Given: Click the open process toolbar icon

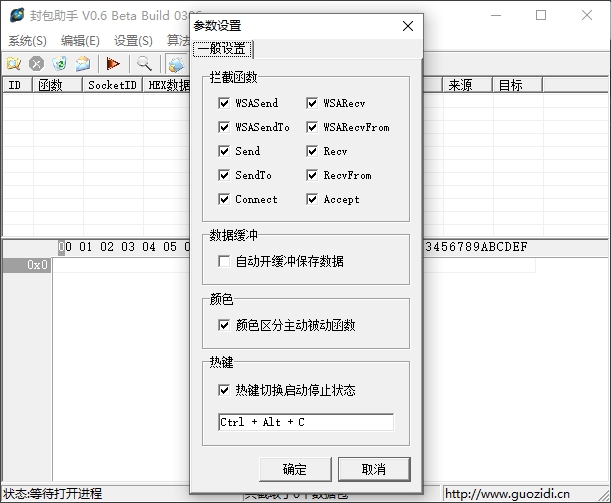Looking at the screenshot, I should 14,64.
